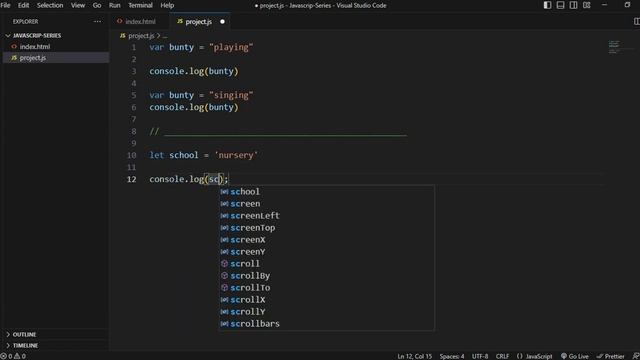
Task: Select method icon beside scroll suggestion
Action: coord(224,264)
